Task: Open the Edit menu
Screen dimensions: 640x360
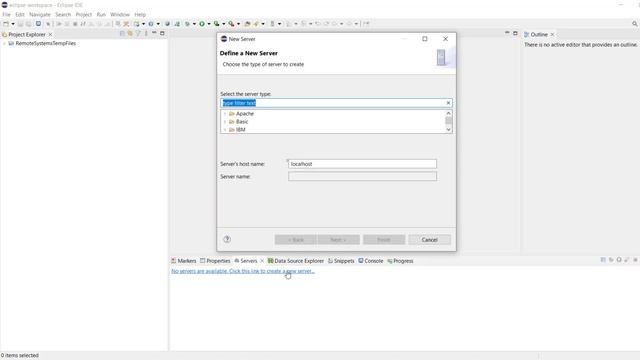Action: click(20, 14)
